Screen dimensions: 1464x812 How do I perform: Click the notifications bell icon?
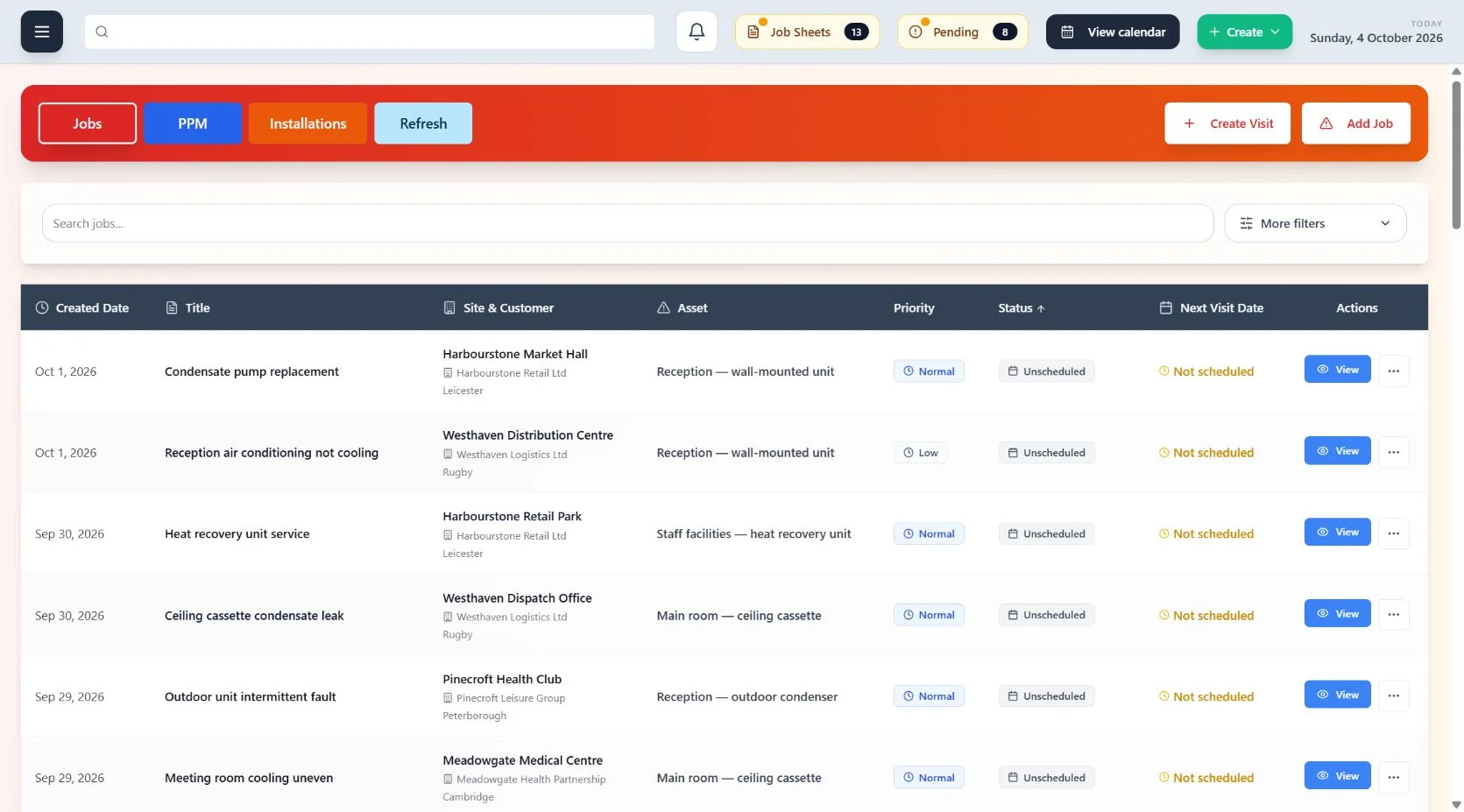tap(697, 32)
